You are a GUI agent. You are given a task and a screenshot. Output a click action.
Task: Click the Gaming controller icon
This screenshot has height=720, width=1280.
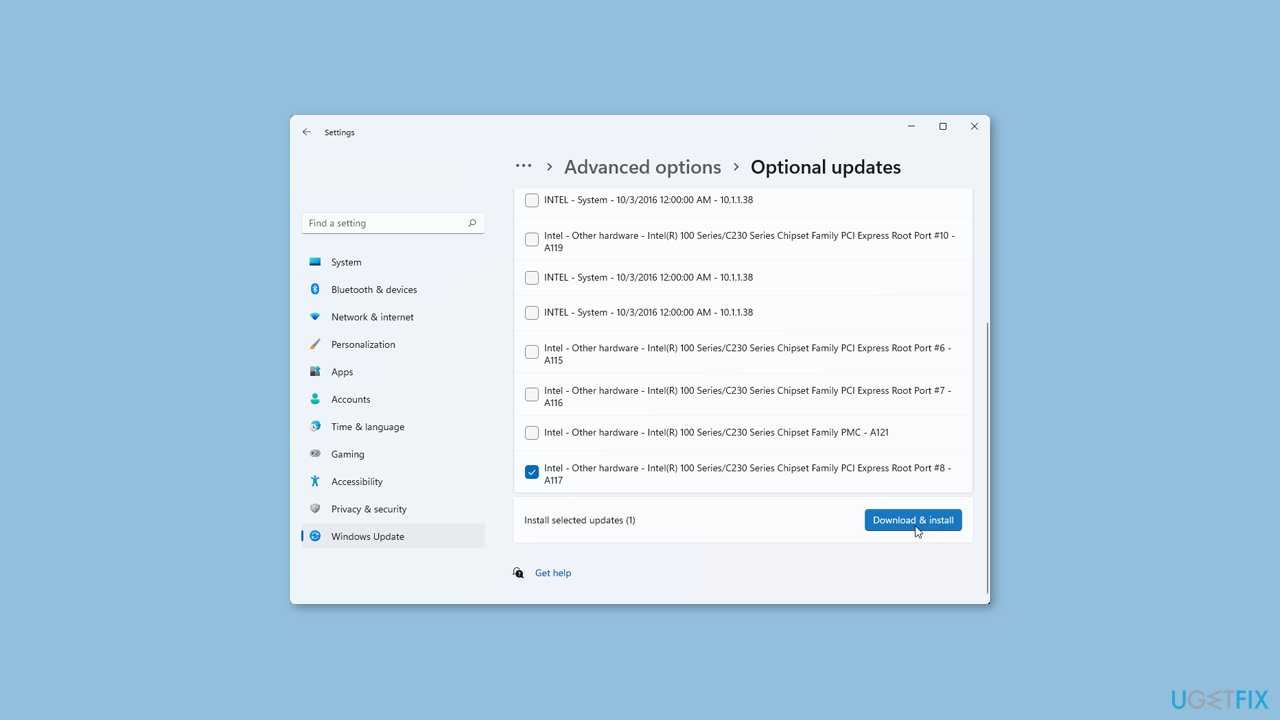tap(315, 454)
